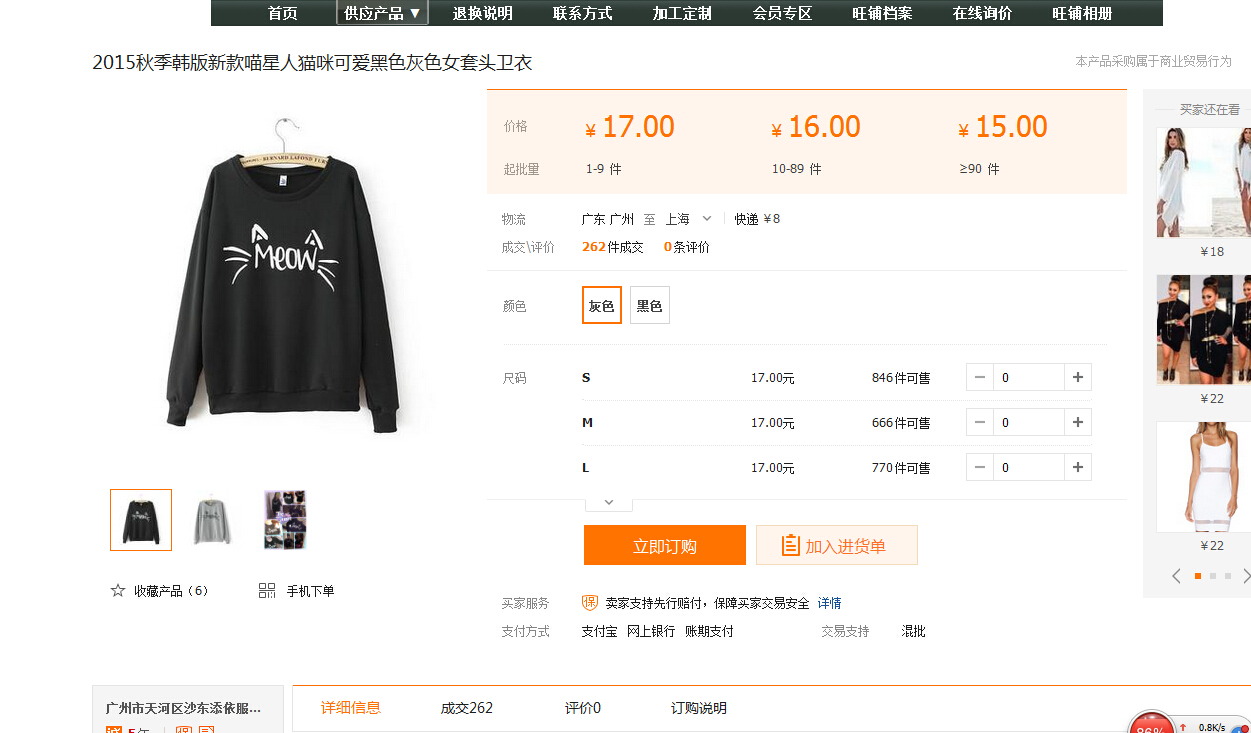The height and width of the screenshot is (733, 1251).
Task: Decrease quantity for size M
Action: pos(980,423)
